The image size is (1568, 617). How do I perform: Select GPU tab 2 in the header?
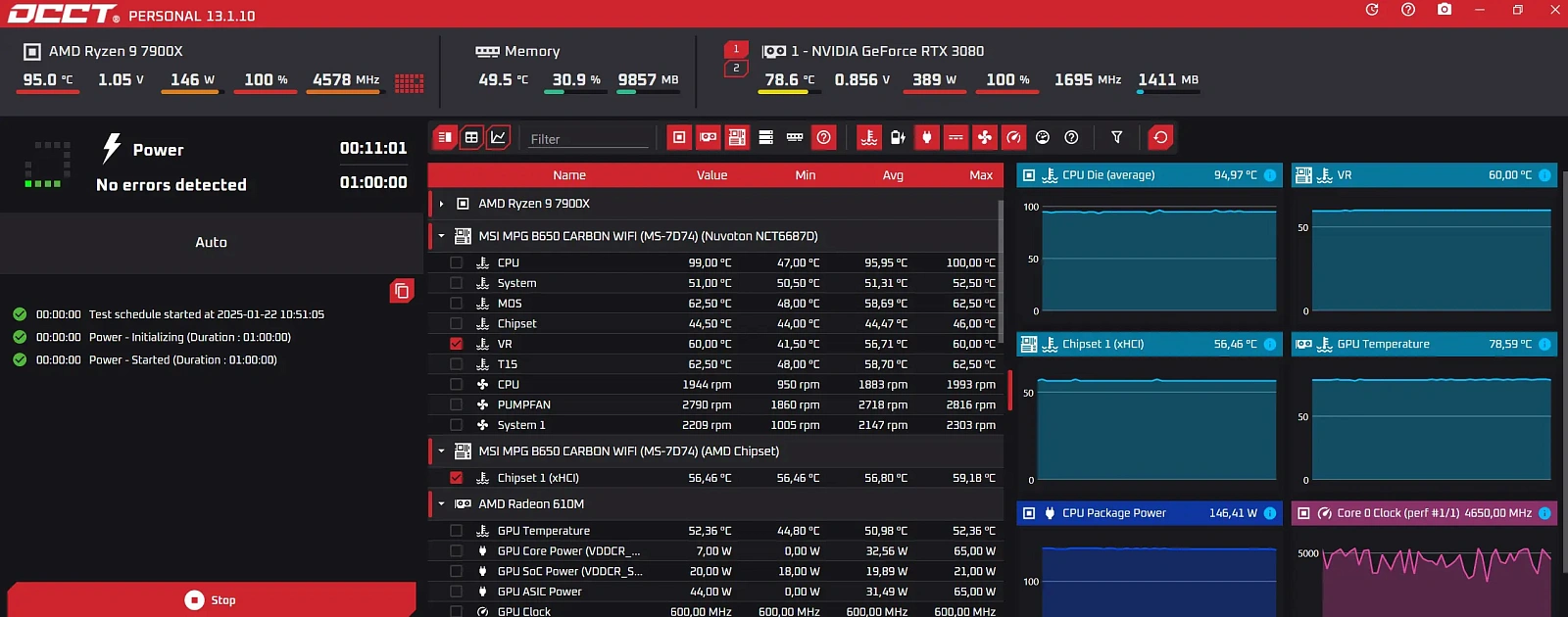(x=736, y=68)
